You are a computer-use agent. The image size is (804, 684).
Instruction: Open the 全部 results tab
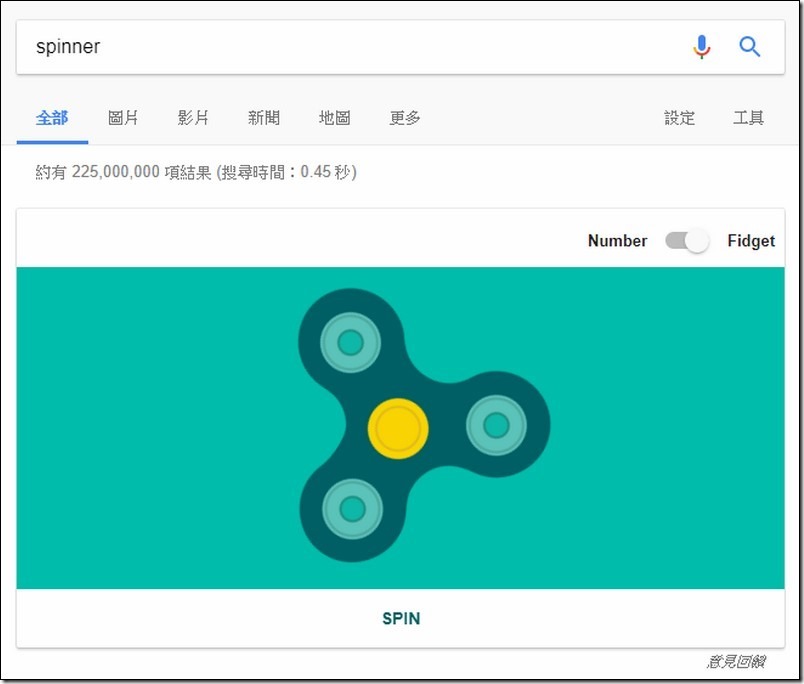point(52,118)
